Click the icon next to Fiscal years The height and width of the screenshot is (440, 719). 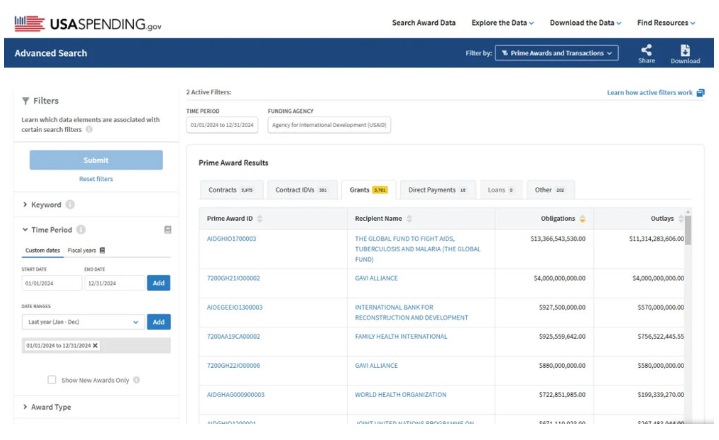(103, 250)
